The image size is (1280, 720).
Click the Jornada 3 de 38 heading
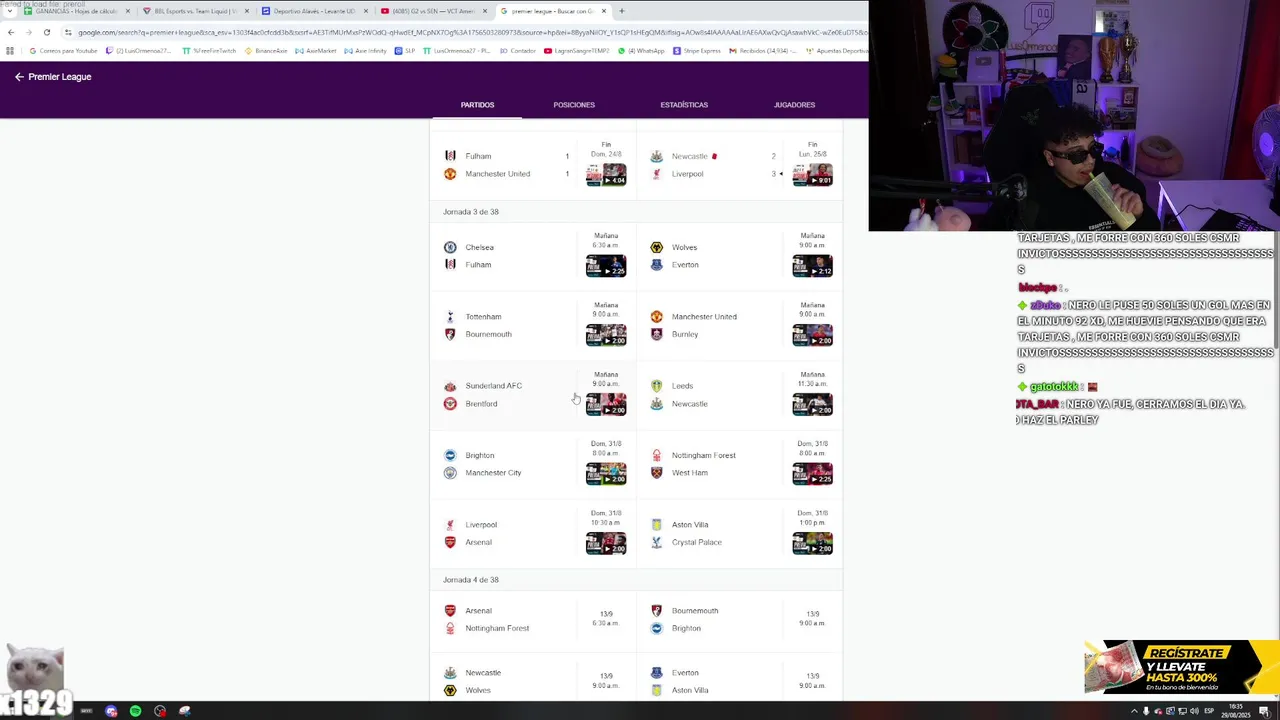click(471, 212)
